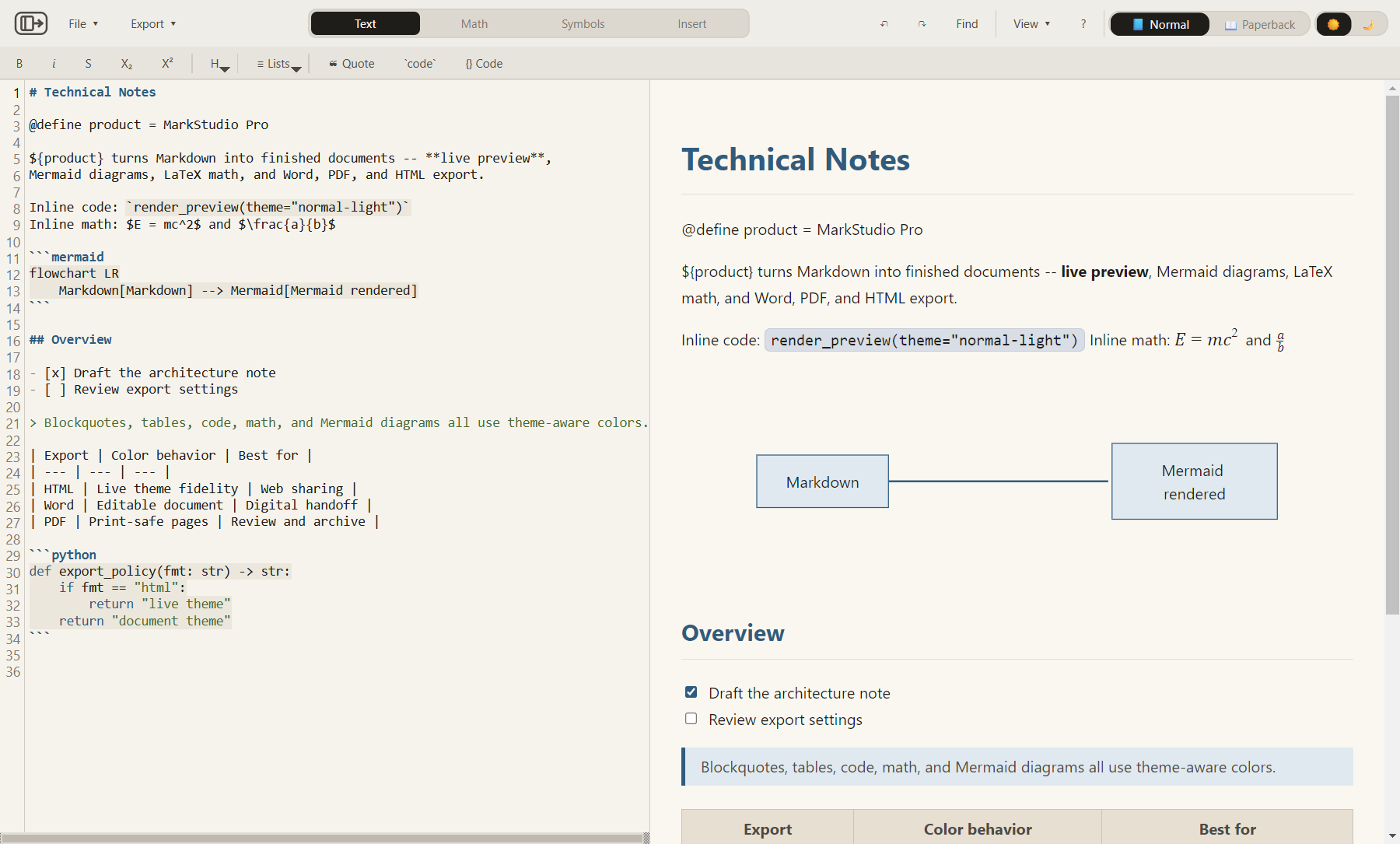Place cursor on '@define product' editor line
This screenshot has height=844, width=1400.
point(149,124)
